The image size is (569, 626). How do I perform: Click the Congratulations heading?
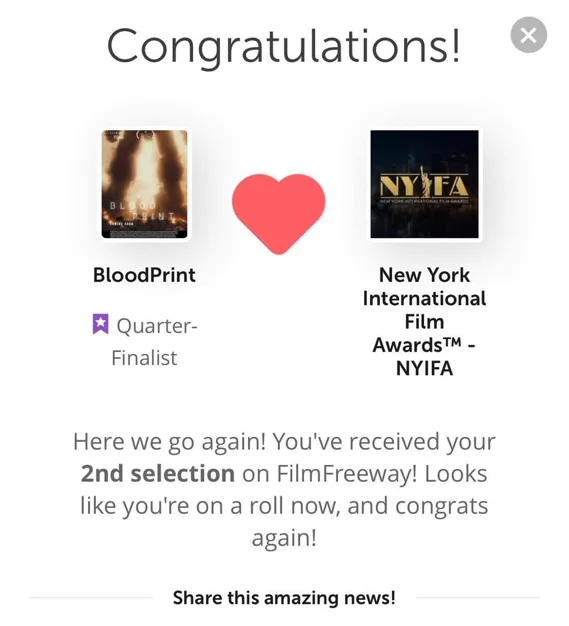(284, 46)
